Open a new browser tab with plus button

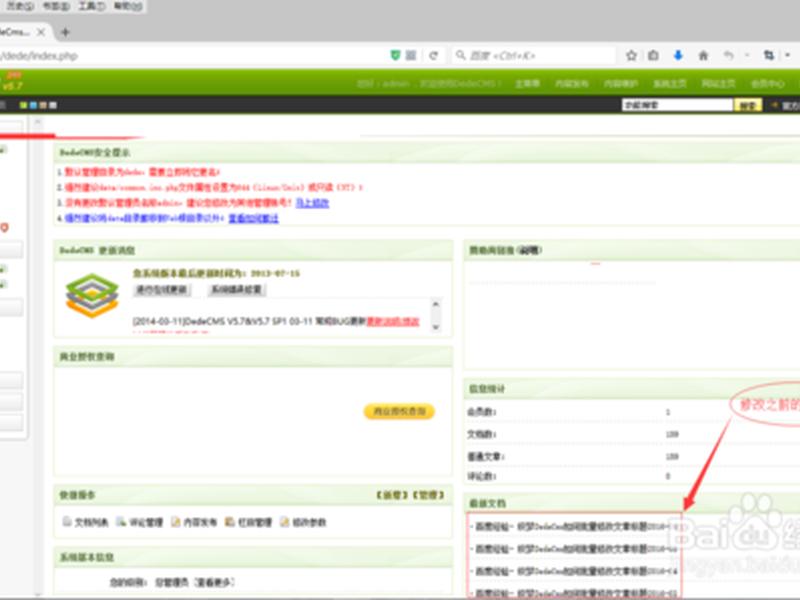coord(65,32)
